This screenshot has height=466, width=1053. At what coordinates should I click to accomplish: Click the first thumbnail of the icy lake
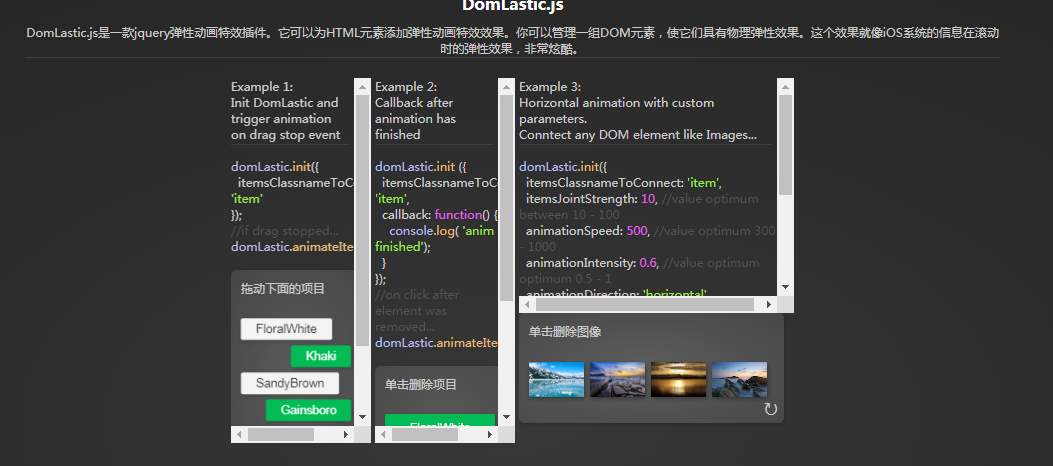(x=556, y=379)
